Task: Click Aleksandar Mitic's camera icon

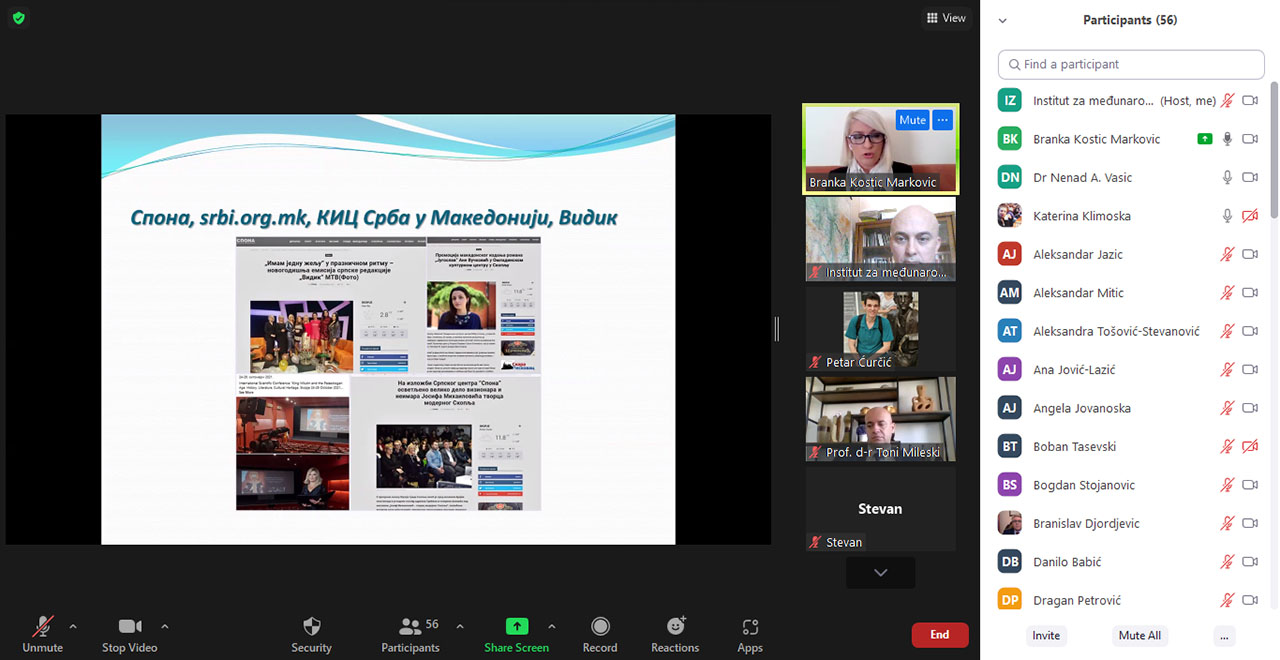Action: click(x=1250, y=293)
